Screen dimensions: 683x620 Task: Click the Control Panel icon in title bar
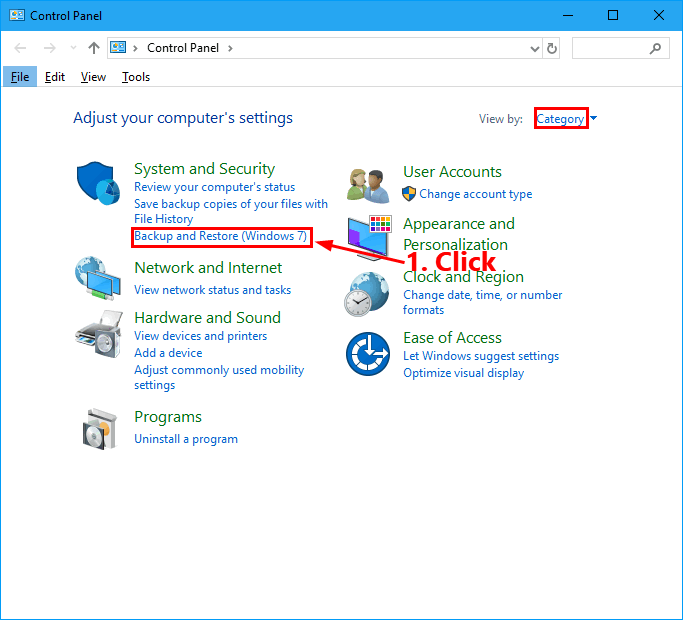coord(17,15)
